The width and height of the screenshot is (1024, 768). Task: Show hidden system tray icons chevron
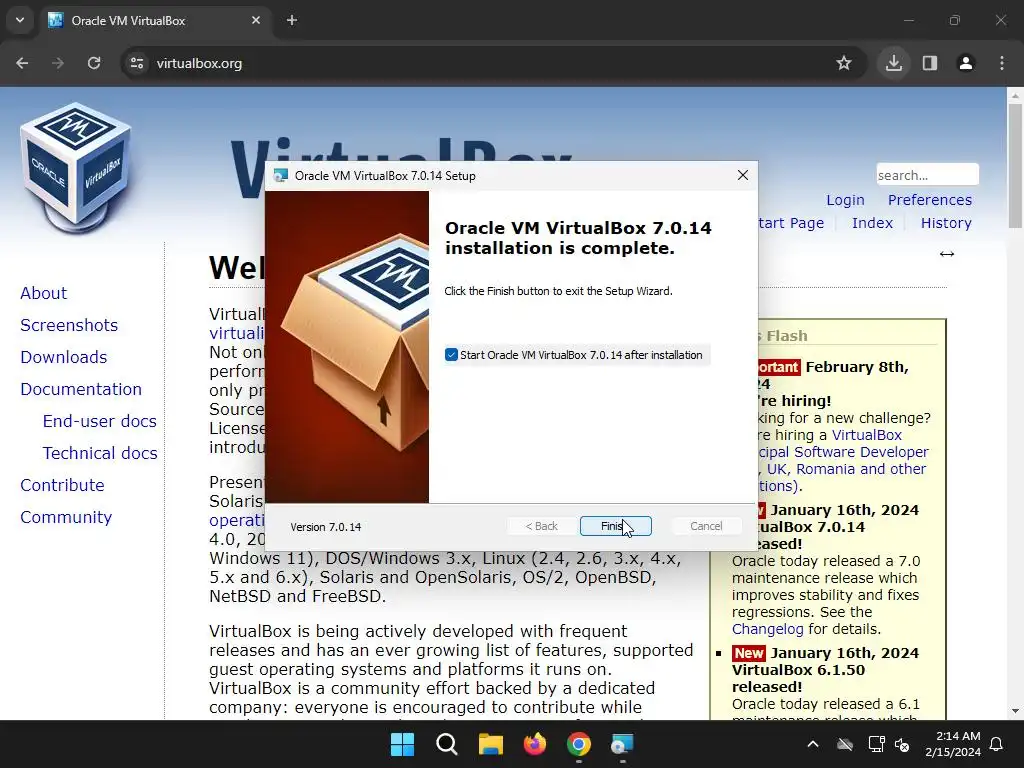click(x=813, y=744)
